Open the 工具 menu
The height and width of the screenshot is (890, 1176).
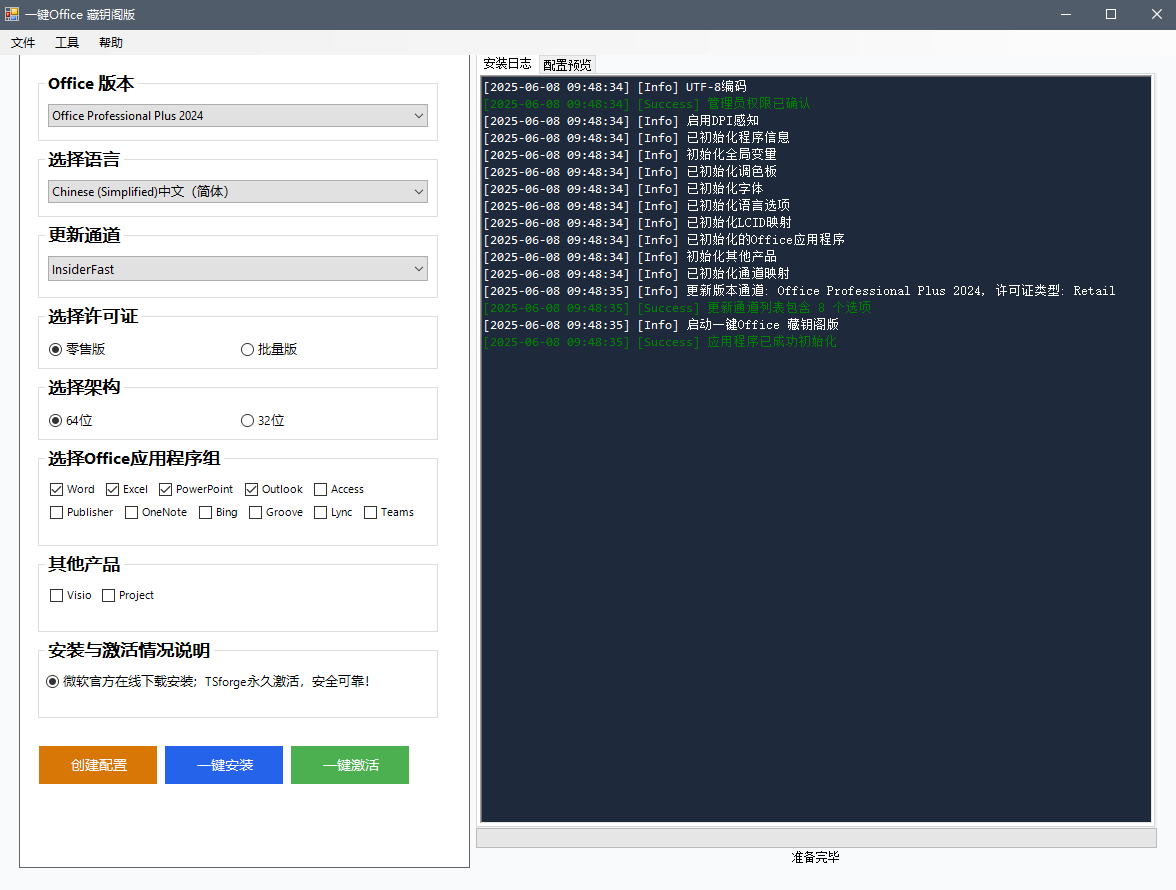(67, 43)
